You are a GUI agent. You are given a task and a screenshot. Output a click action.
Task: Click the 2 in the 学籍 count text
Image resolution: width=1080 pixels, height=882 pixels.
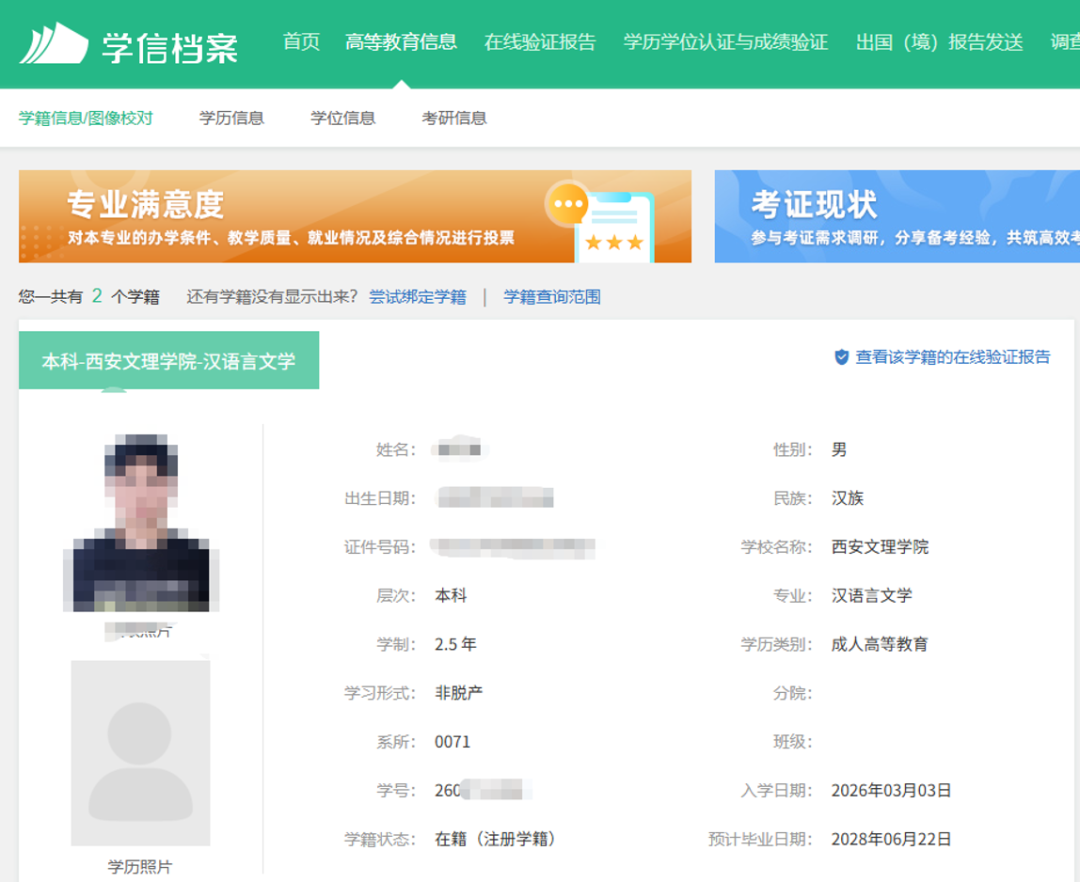96,296
